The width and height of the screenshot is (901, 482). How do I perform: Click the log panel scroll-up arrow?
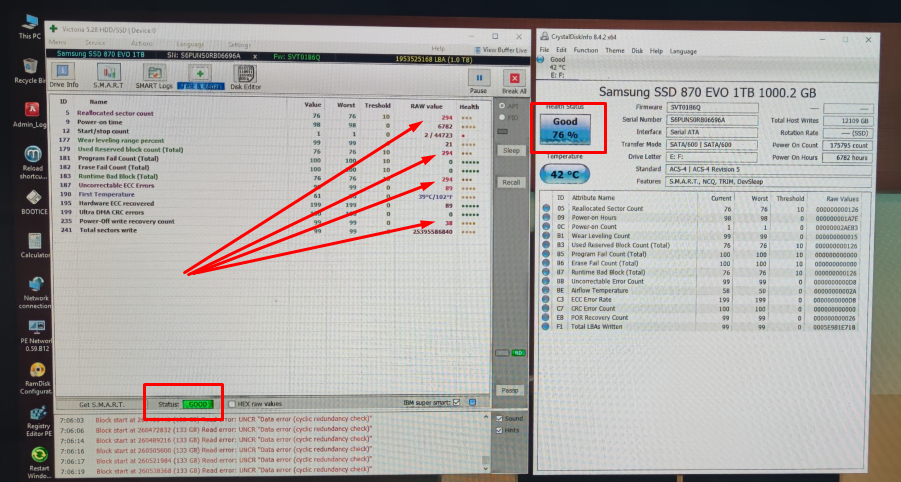[486, 418]
